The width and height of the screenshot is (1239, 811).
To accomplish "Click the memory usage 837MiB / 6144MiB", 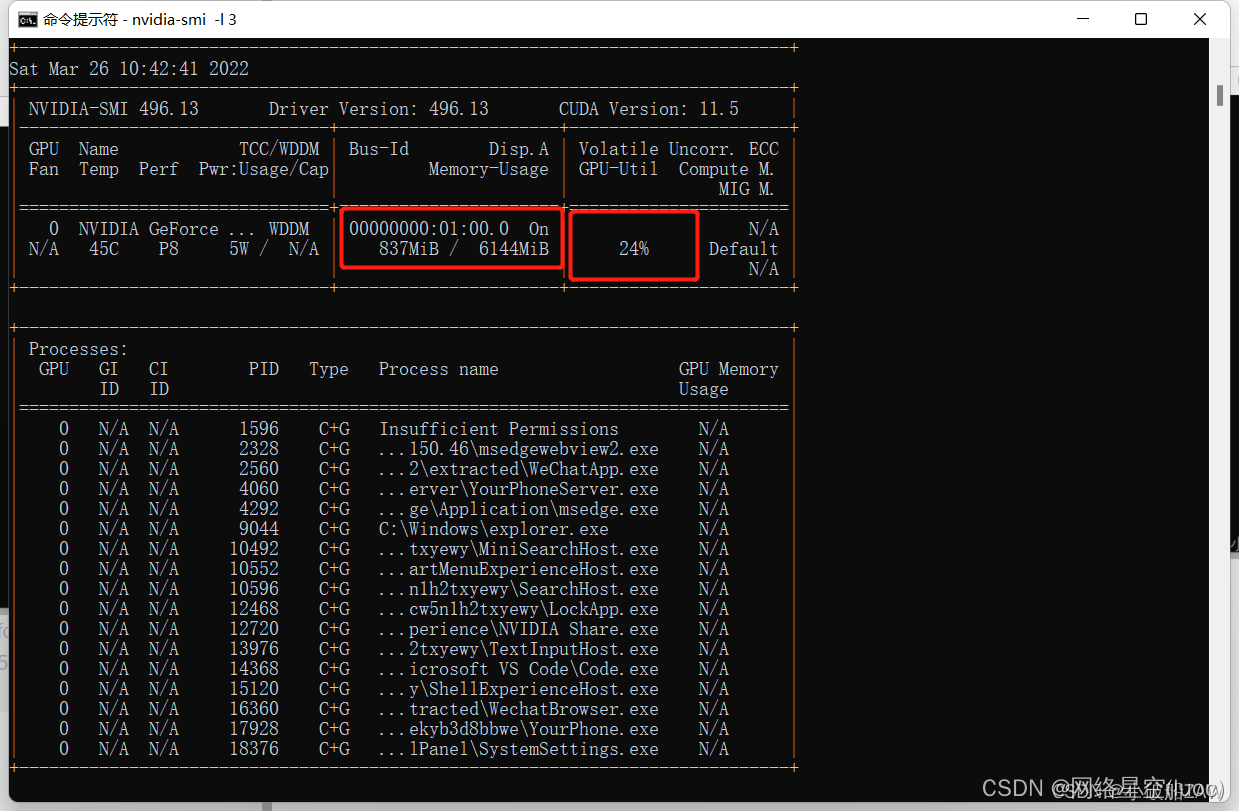I will click(464, 249).
